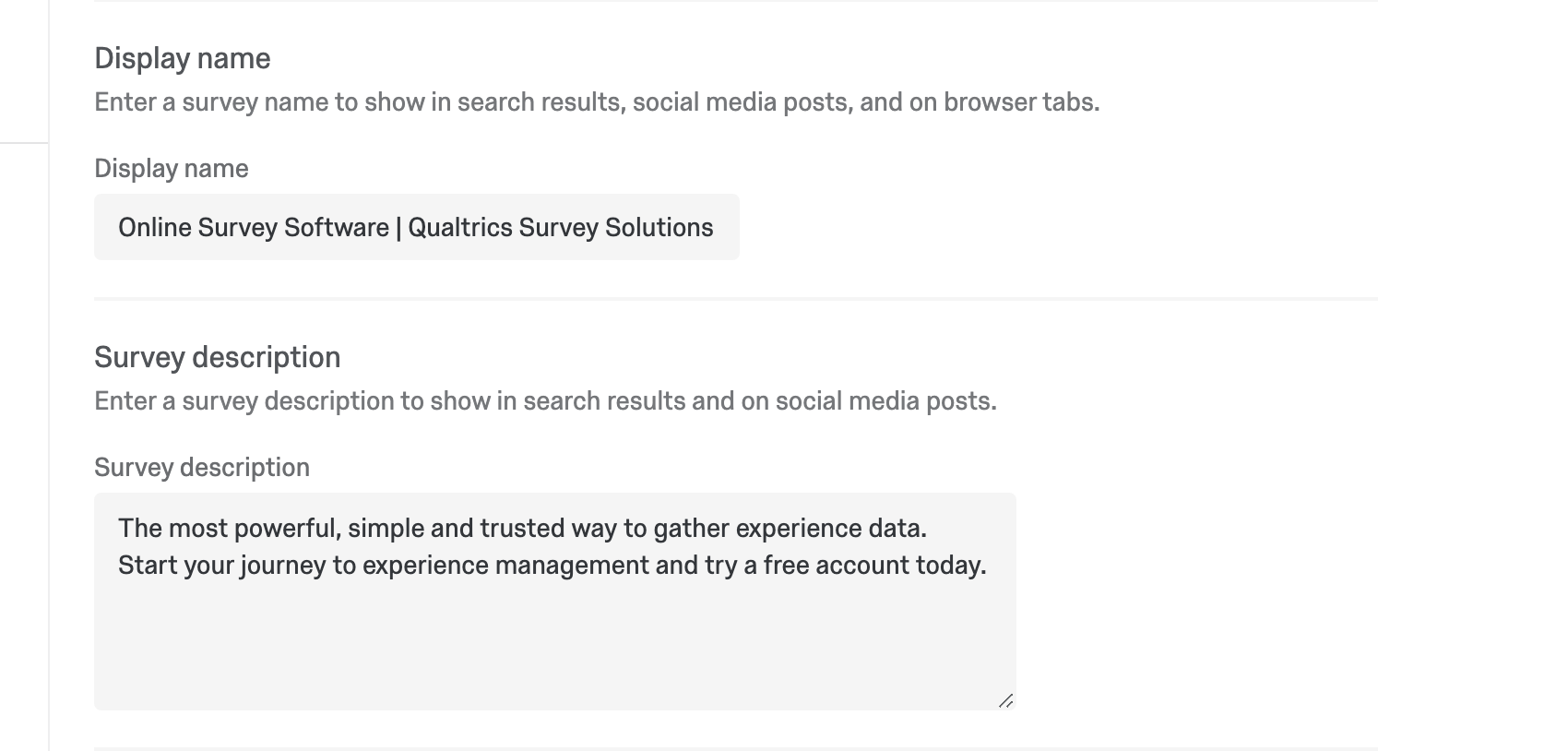The height and width of the screenshot is (751, 1568).
Task: Click after "account today." in the description
Action: click(x=989, y=565)
